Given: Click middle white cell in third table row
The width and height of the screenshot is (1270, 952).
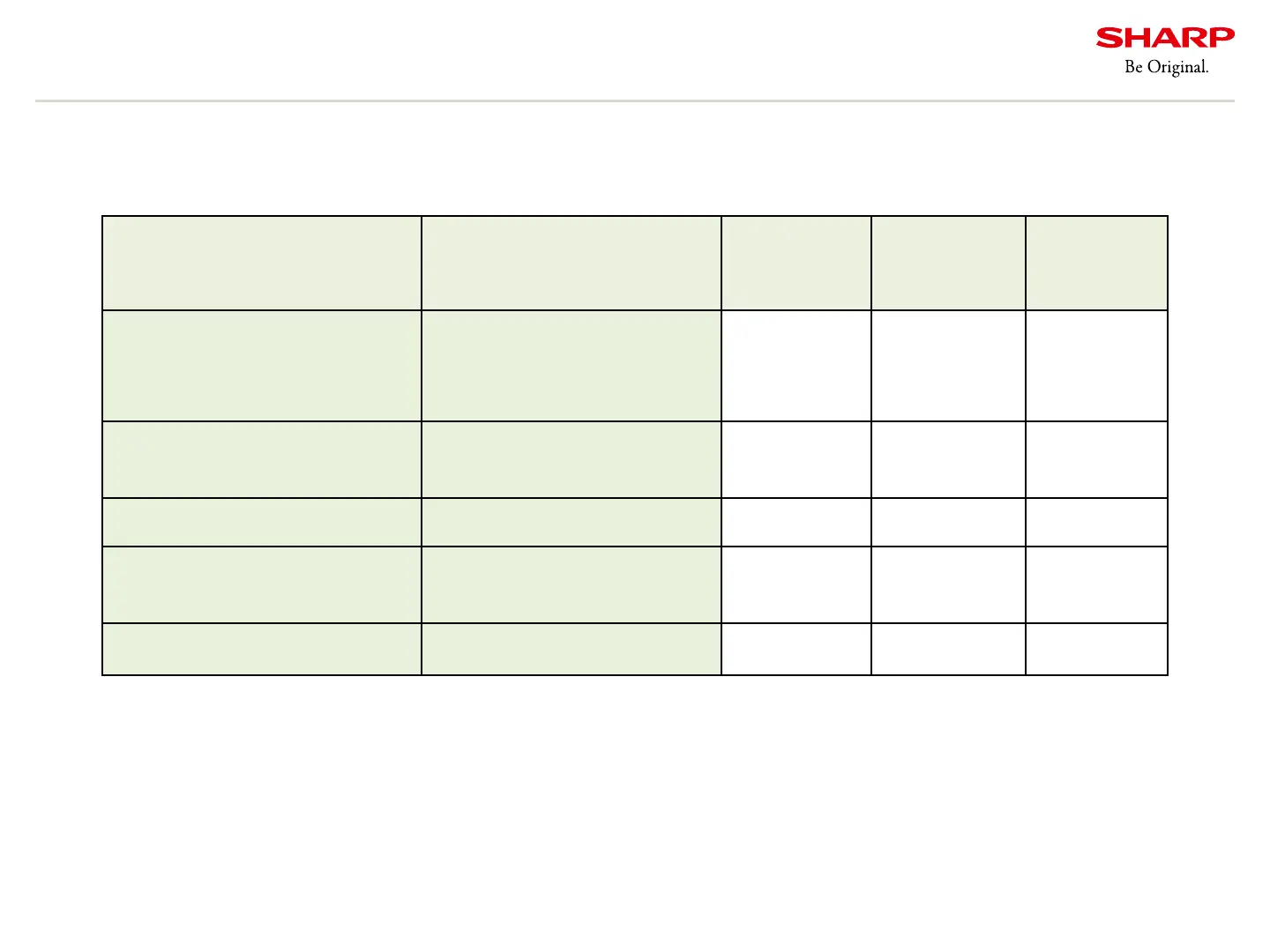Looking at the screenshot, I should click(x=948, y=460).
